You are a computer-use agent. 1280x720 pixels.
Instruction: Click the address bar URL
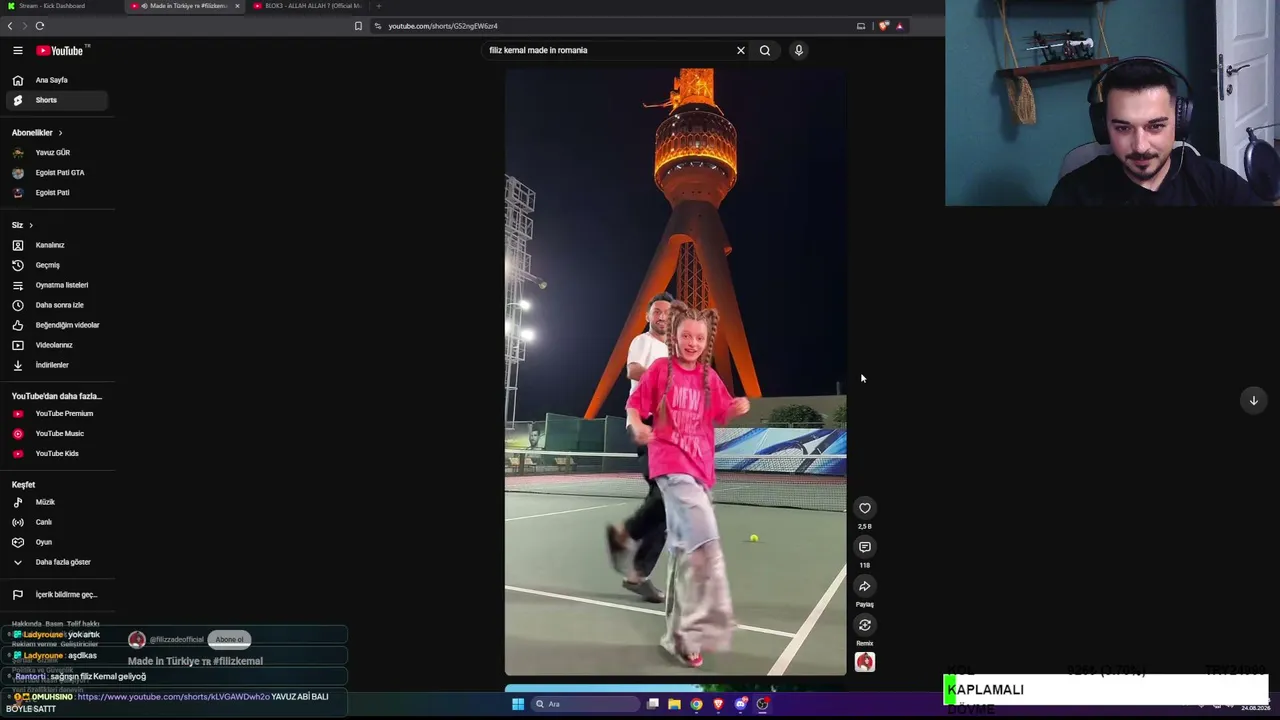tap(443, 26)
